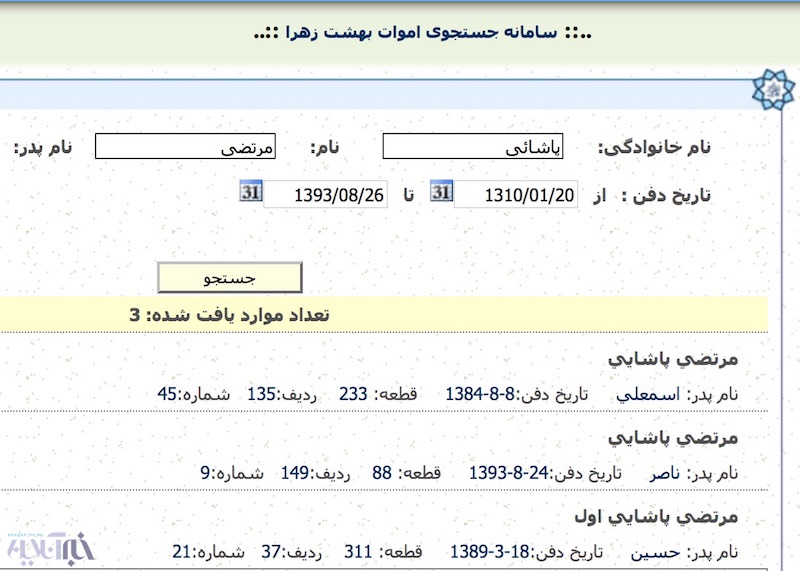This screenshot has height=571, width=800.
Task: Click ردیف value 135
Action: coord(261,394)
